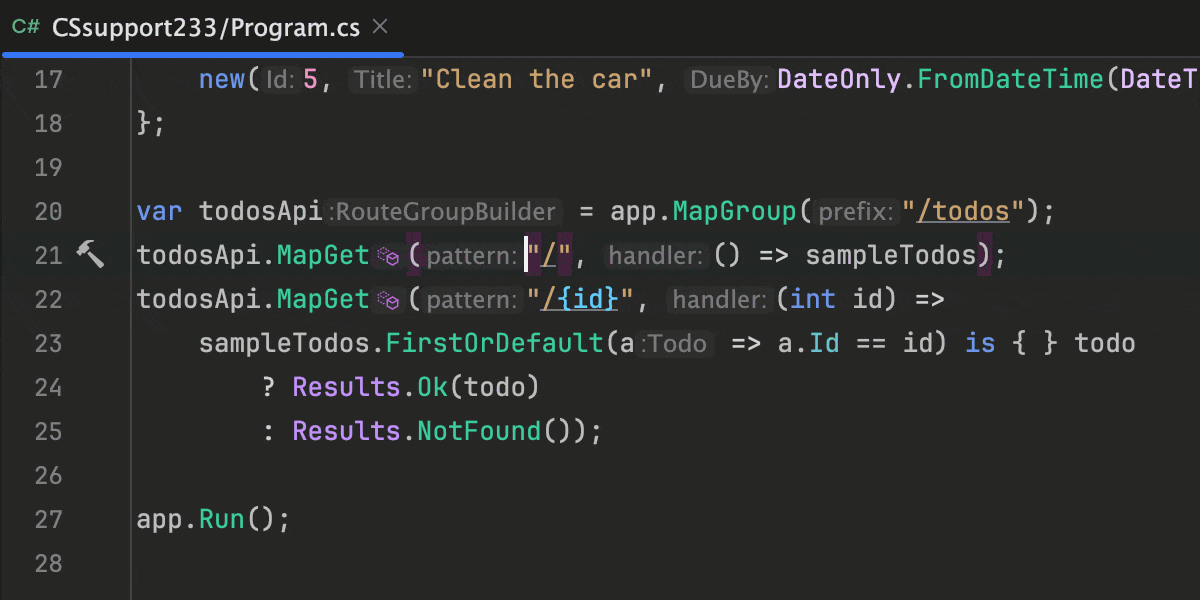Screen dimensions: 1200x600
Task: Open the endpoint cube icon after MapGet on line 21
Action: click(x=388, y=256)
